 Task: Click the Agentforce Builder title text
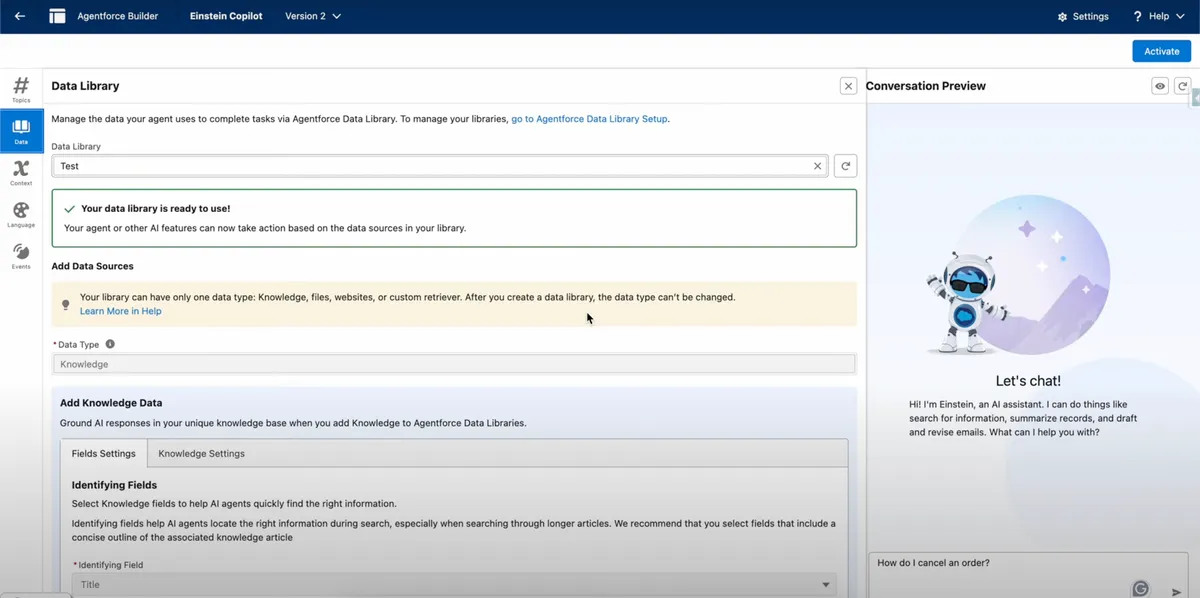(118, 16)
